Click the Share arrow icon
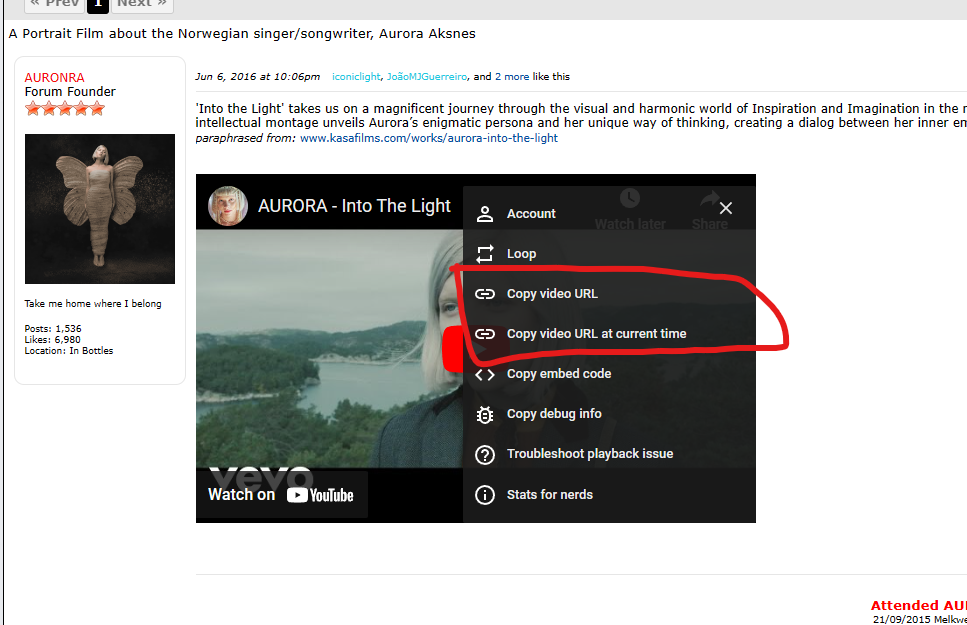This screenshot has height=625, width=967. [710, 198]
